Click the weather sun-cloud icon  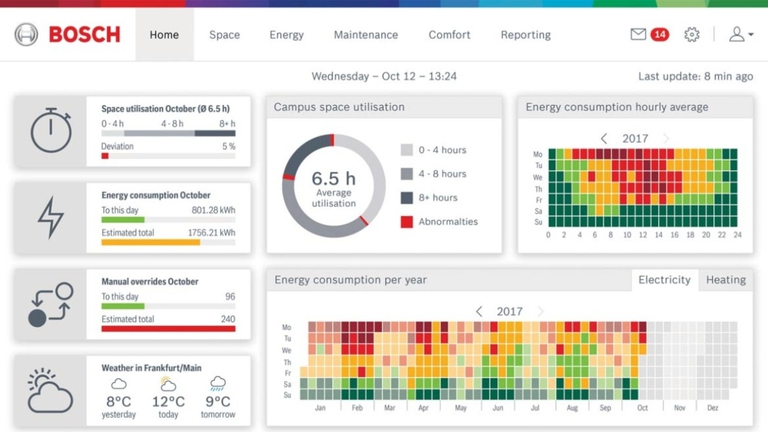(50, 390)
